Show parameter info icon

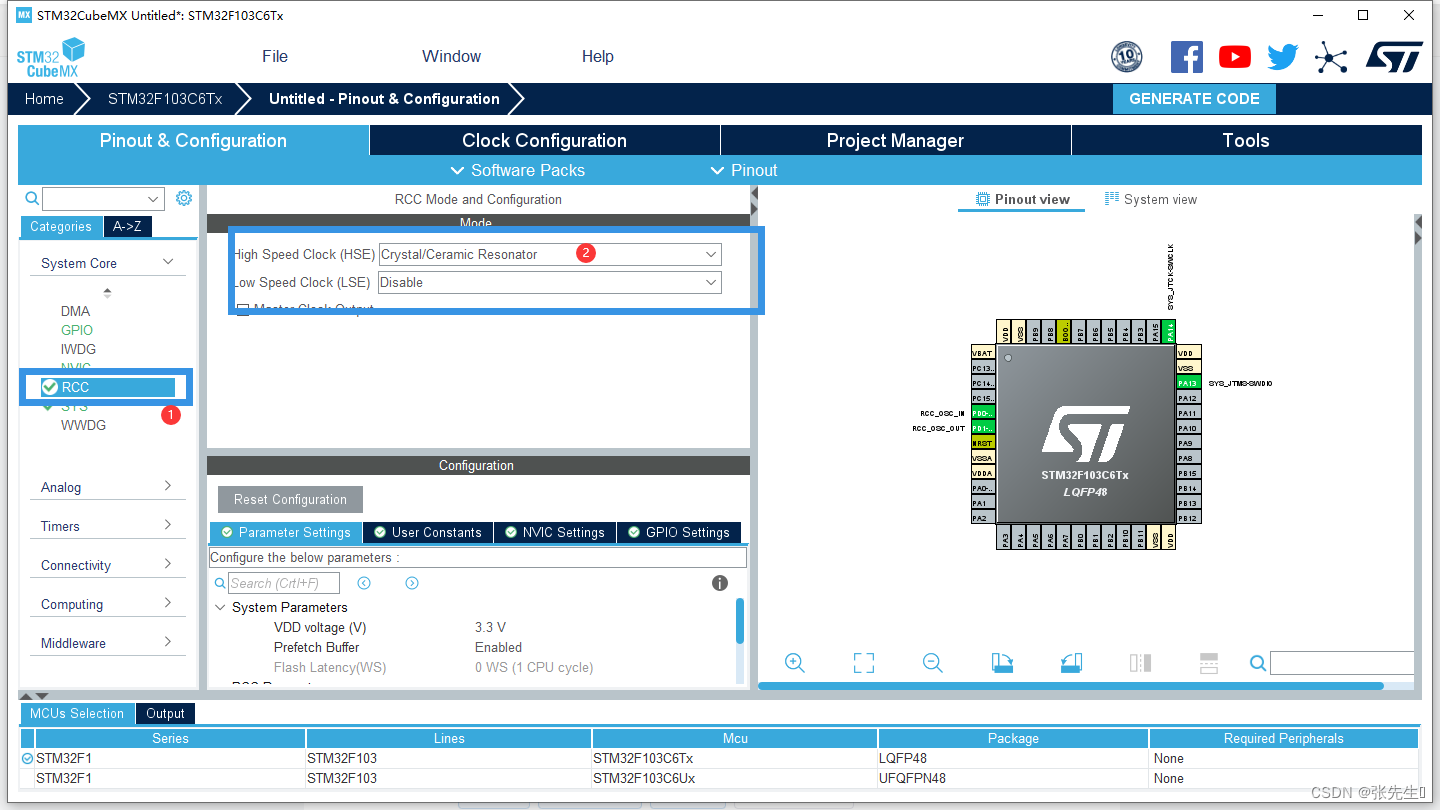[720, 583]
